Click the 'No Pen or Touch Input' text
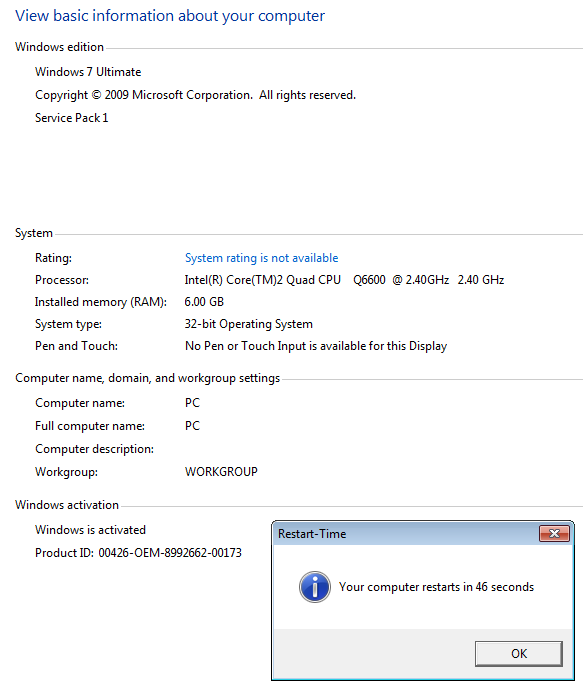 (316, 346)
